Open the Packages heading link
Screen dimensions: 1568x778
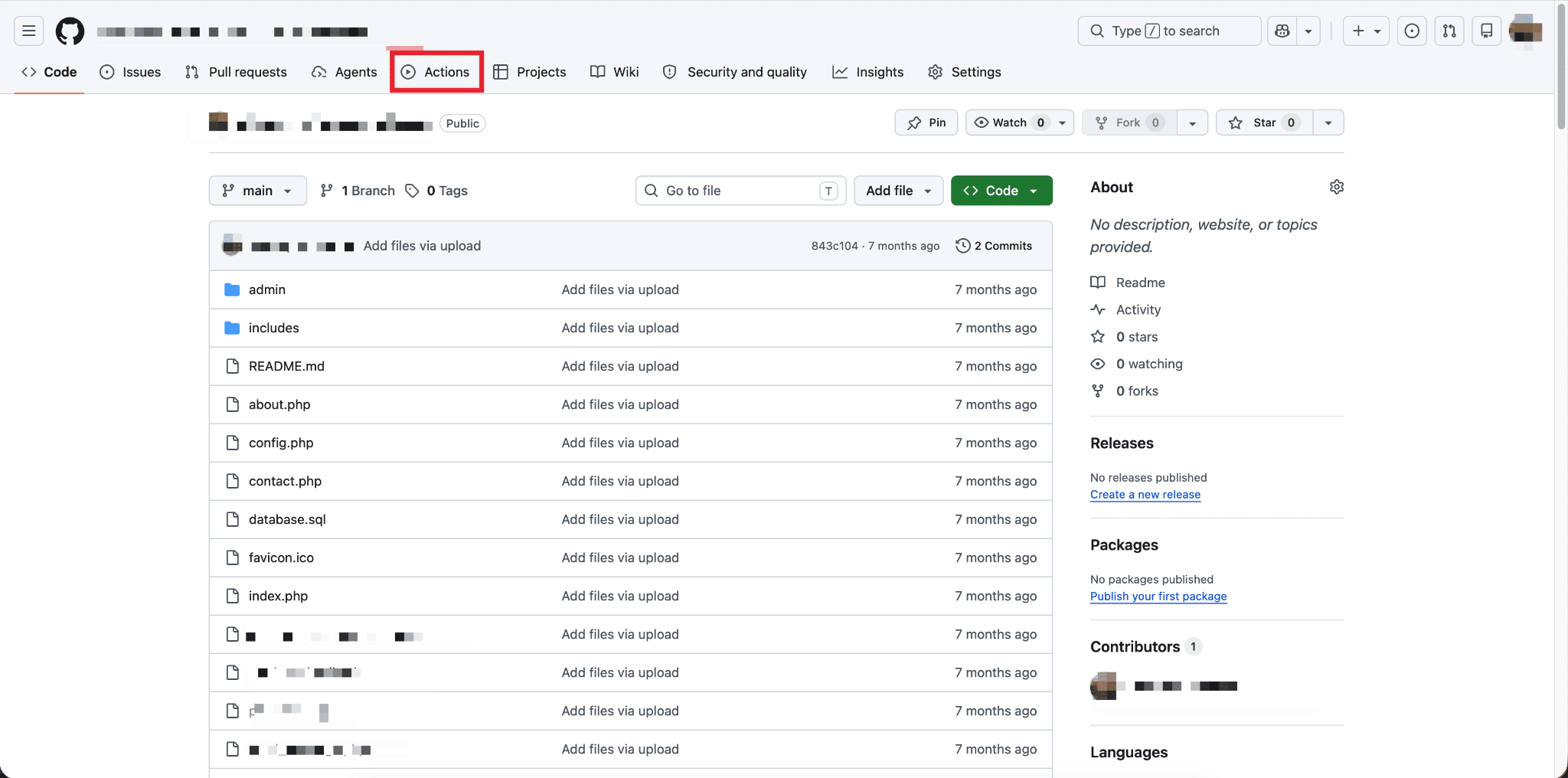1124,545
